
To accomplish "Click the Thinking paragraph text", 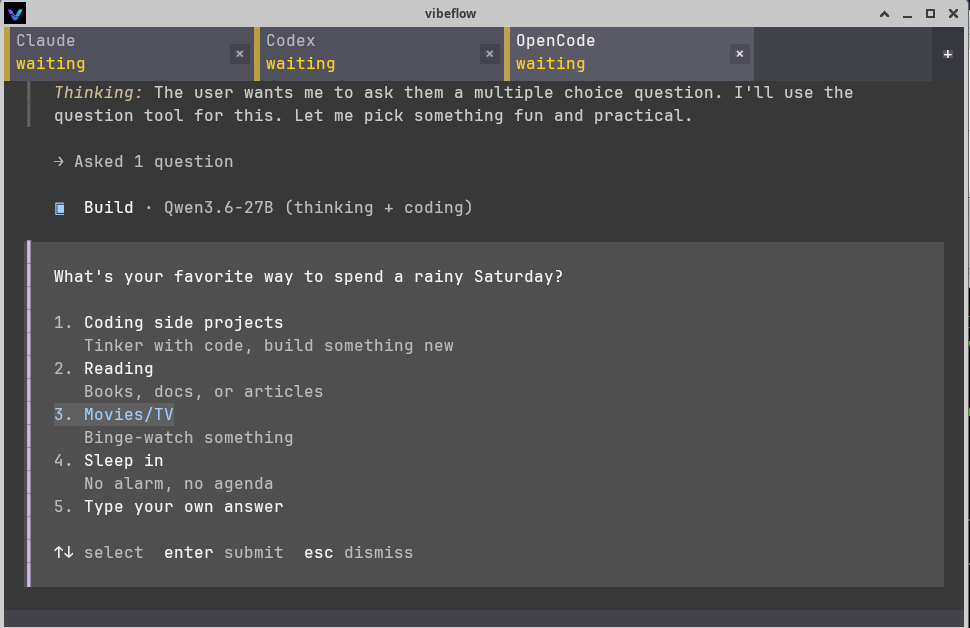I will pos(453,104).
